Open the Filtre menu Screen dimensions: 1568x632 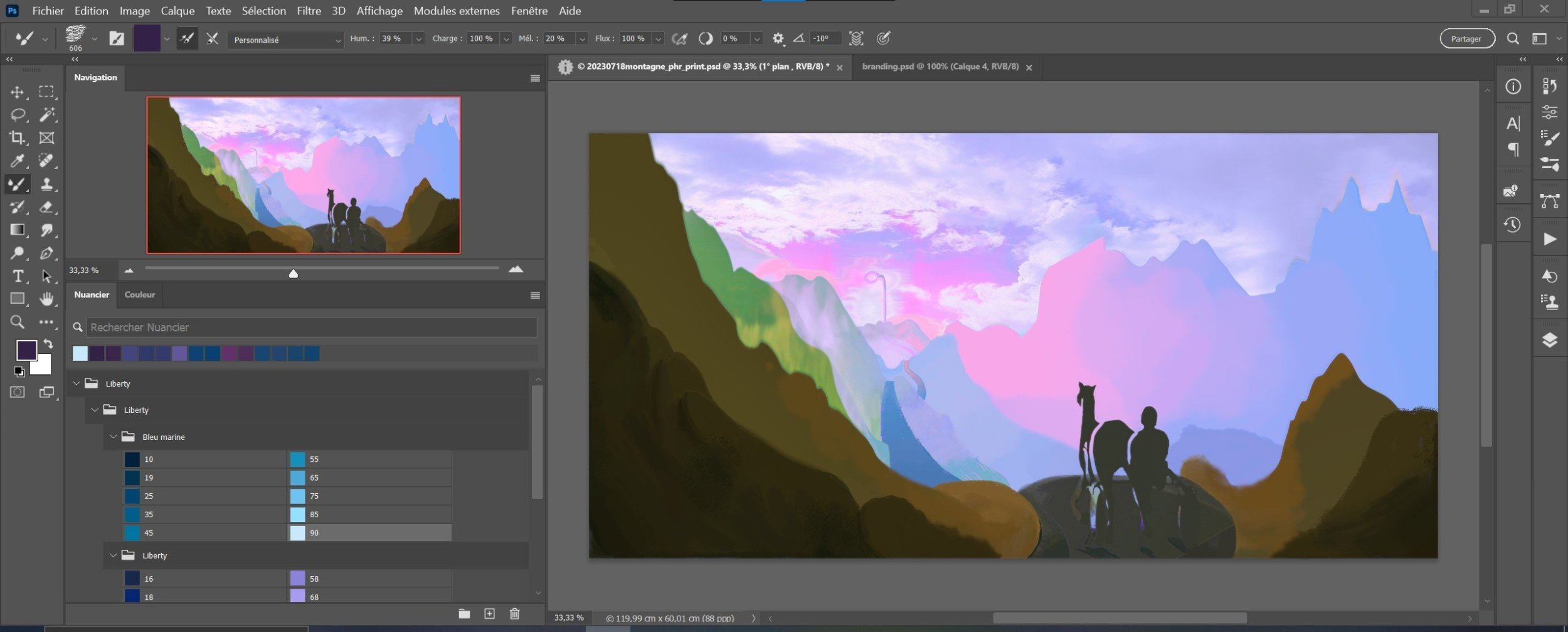click(309, 11)
